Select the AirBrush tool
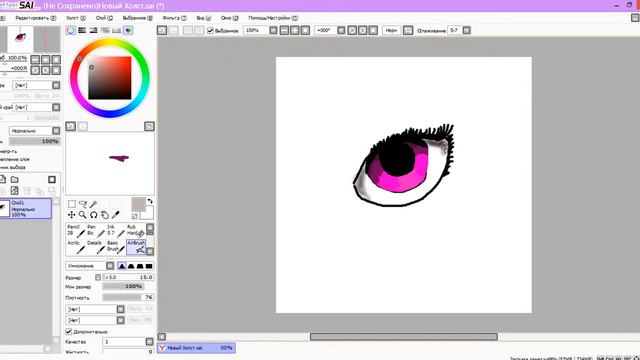 point(136,247)
